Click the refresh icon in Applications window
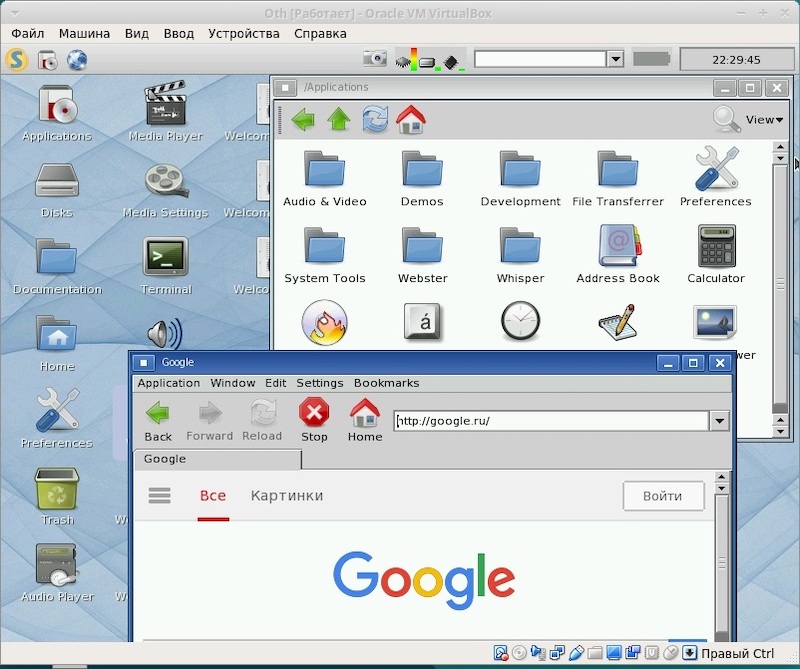800x669 pixels. point(375,120)
